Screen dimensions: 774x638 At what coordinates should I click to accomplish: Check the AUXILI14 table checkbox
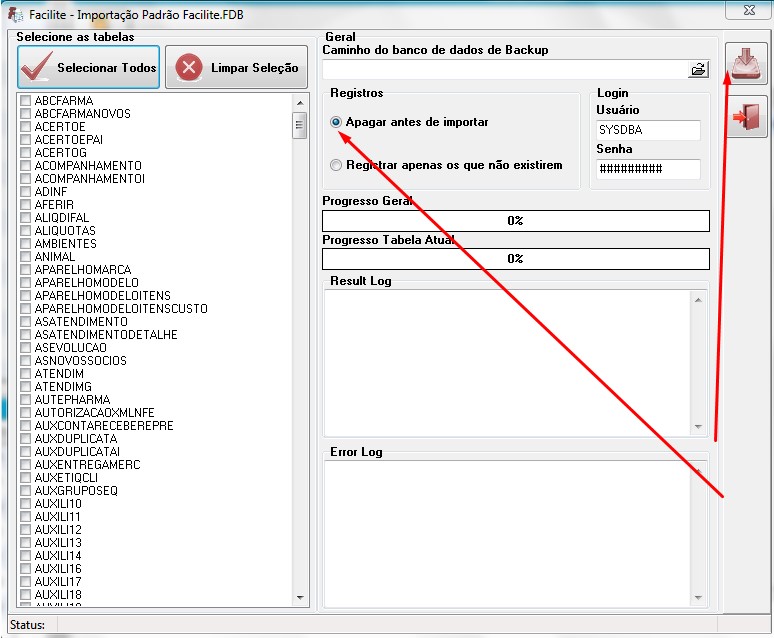25,556
